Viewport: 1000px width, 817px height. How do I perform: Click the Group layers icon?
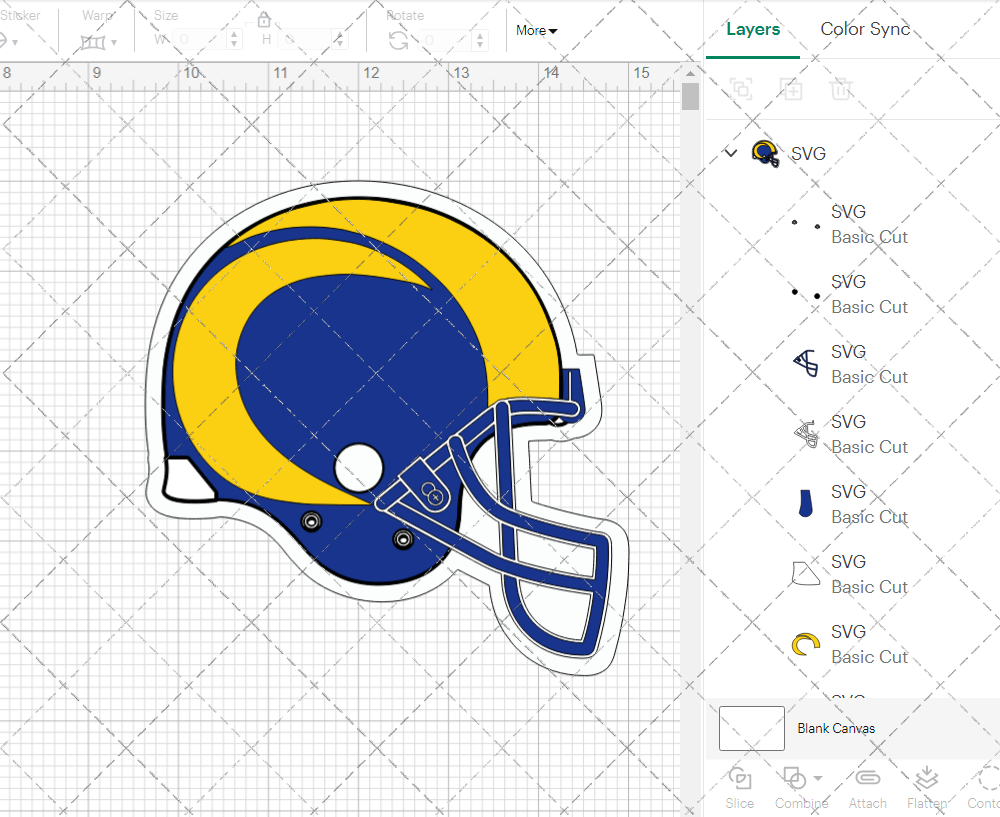tap(741, 89)
